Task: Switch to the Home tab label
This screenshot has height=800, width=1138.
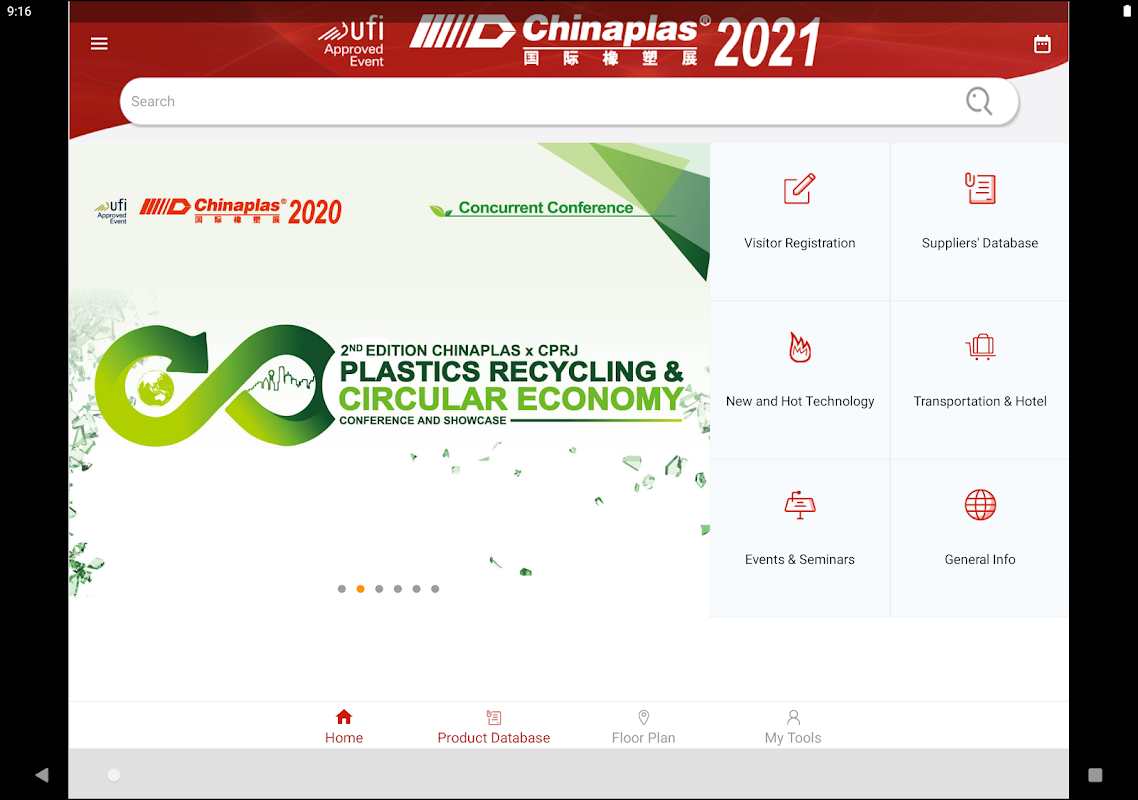Action: pyautogui.click(x=344, y=738)
